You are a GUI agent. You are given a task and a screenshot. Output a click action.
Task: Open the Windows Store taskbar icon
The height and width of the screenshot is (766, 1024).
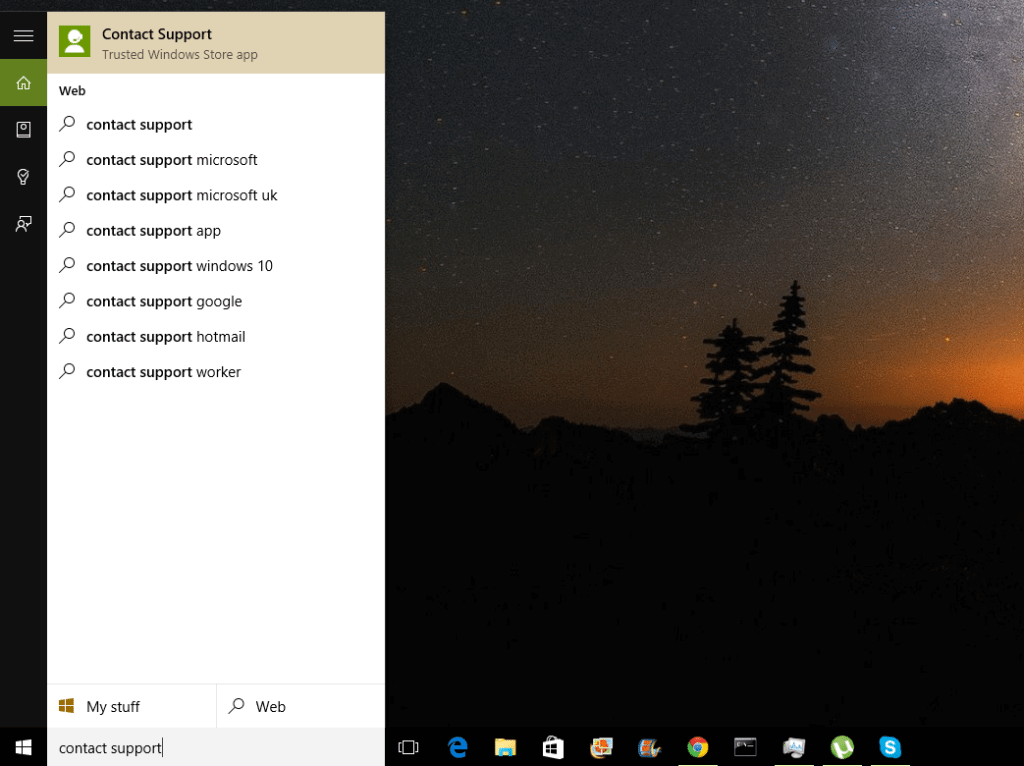553,747
